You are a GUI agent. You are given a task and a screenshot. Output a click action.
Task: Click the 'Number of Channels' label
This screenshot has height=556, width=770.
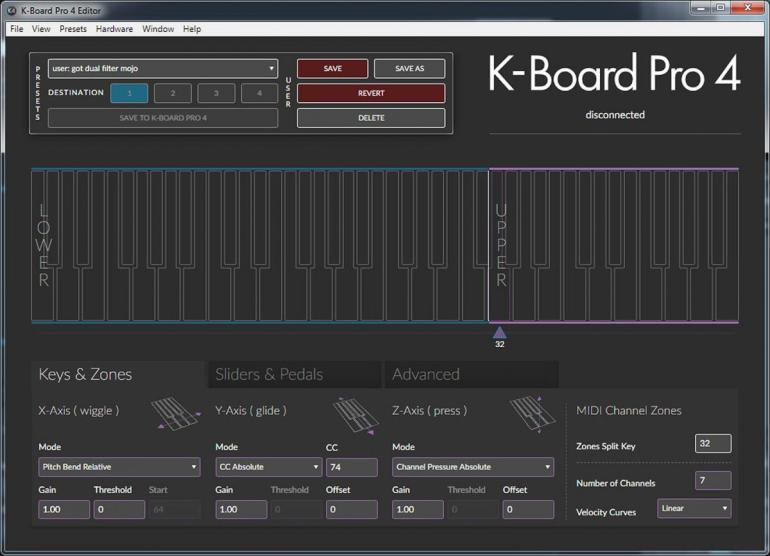click(615, 483)
